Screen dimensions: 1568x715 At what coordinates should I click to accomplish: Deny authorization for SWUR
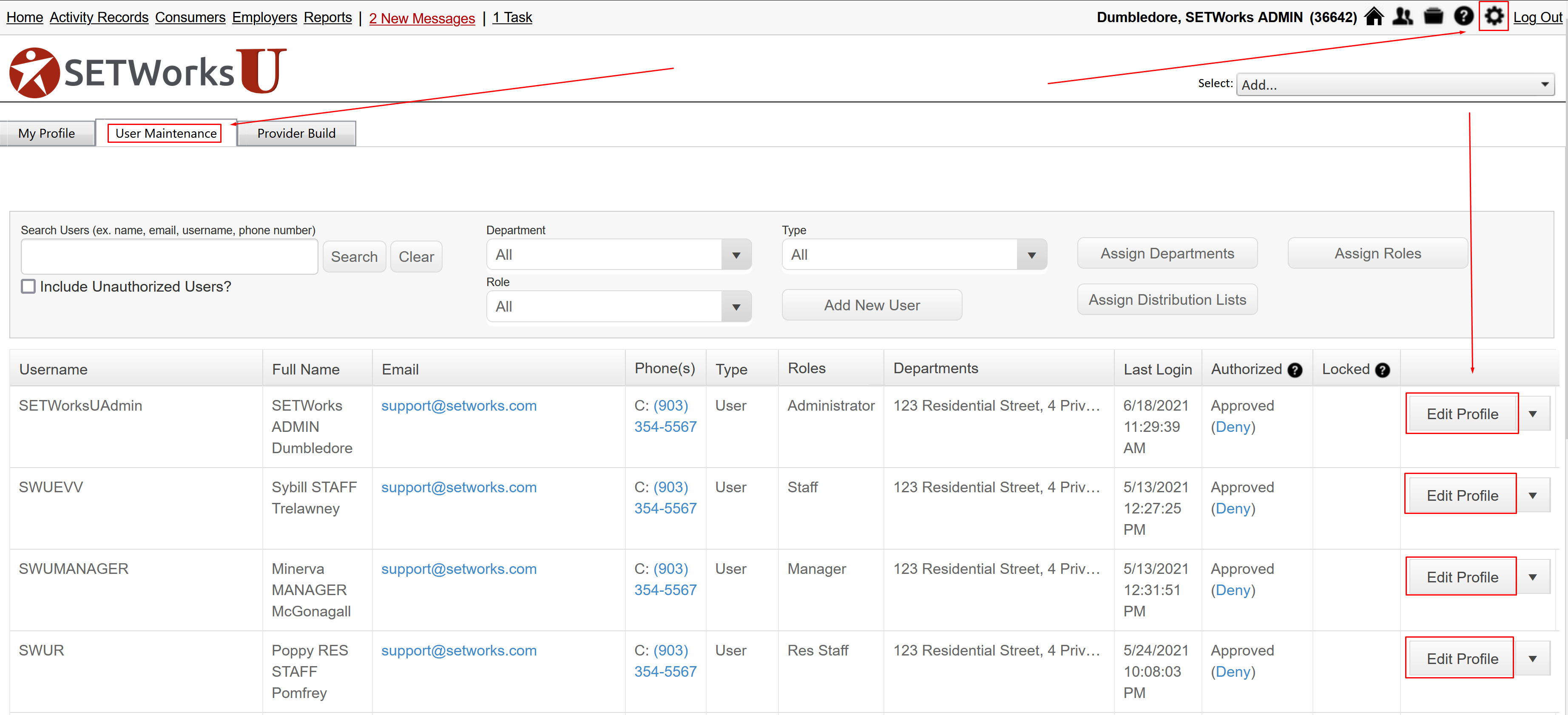click(1233, 672)
